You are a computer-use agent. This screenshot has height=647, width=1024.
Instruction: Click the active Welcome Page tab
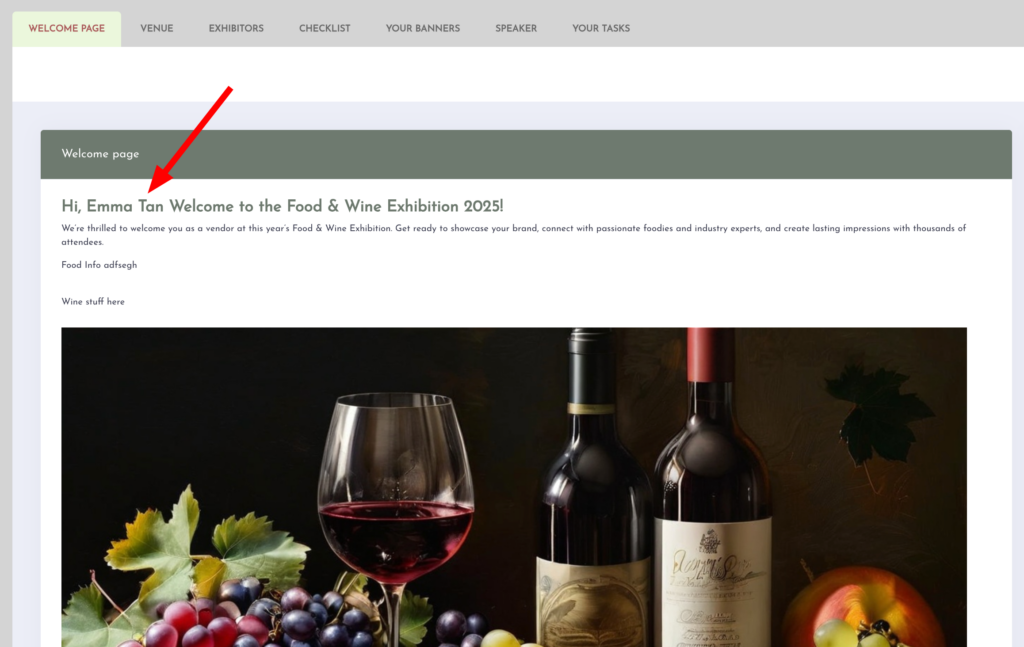67,29
